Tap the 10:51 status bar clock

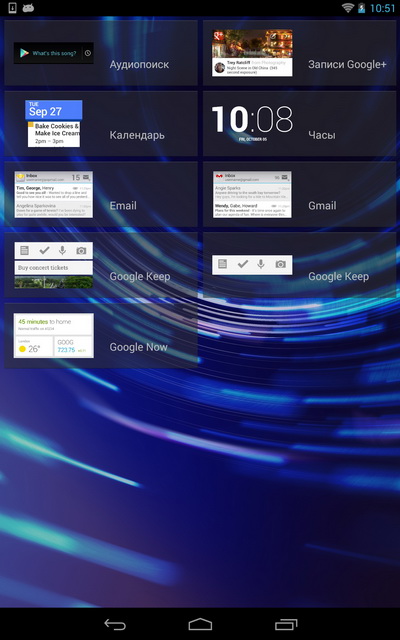(x=382, y=8)
